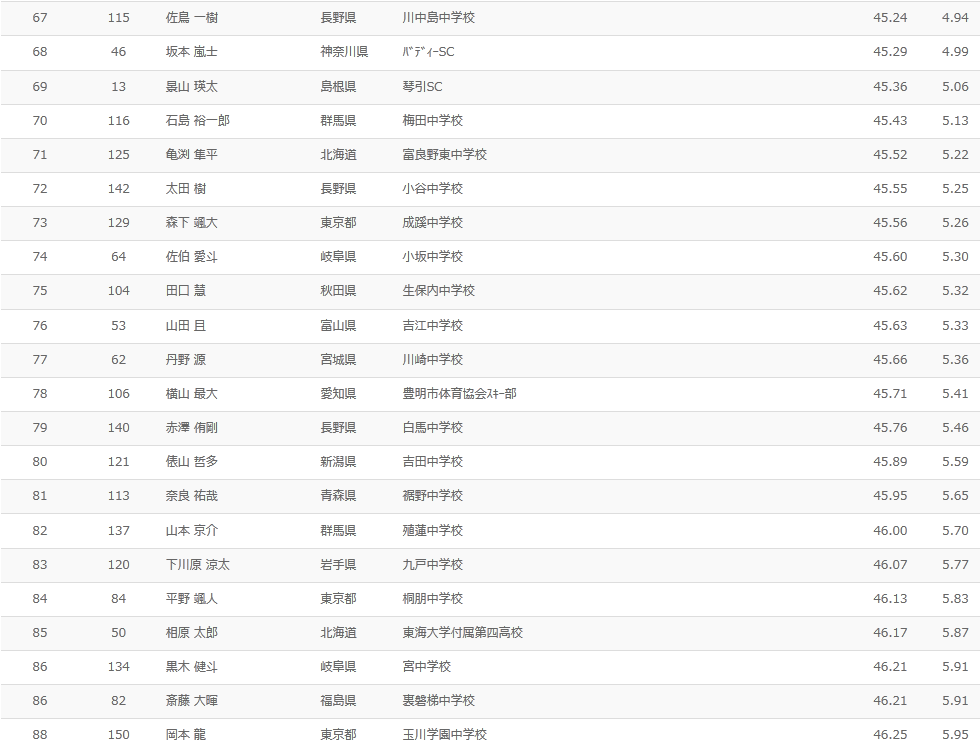
Task: Click 青森県 in rank 81 row
Action: pyautogui.click(x=338, y=496)
